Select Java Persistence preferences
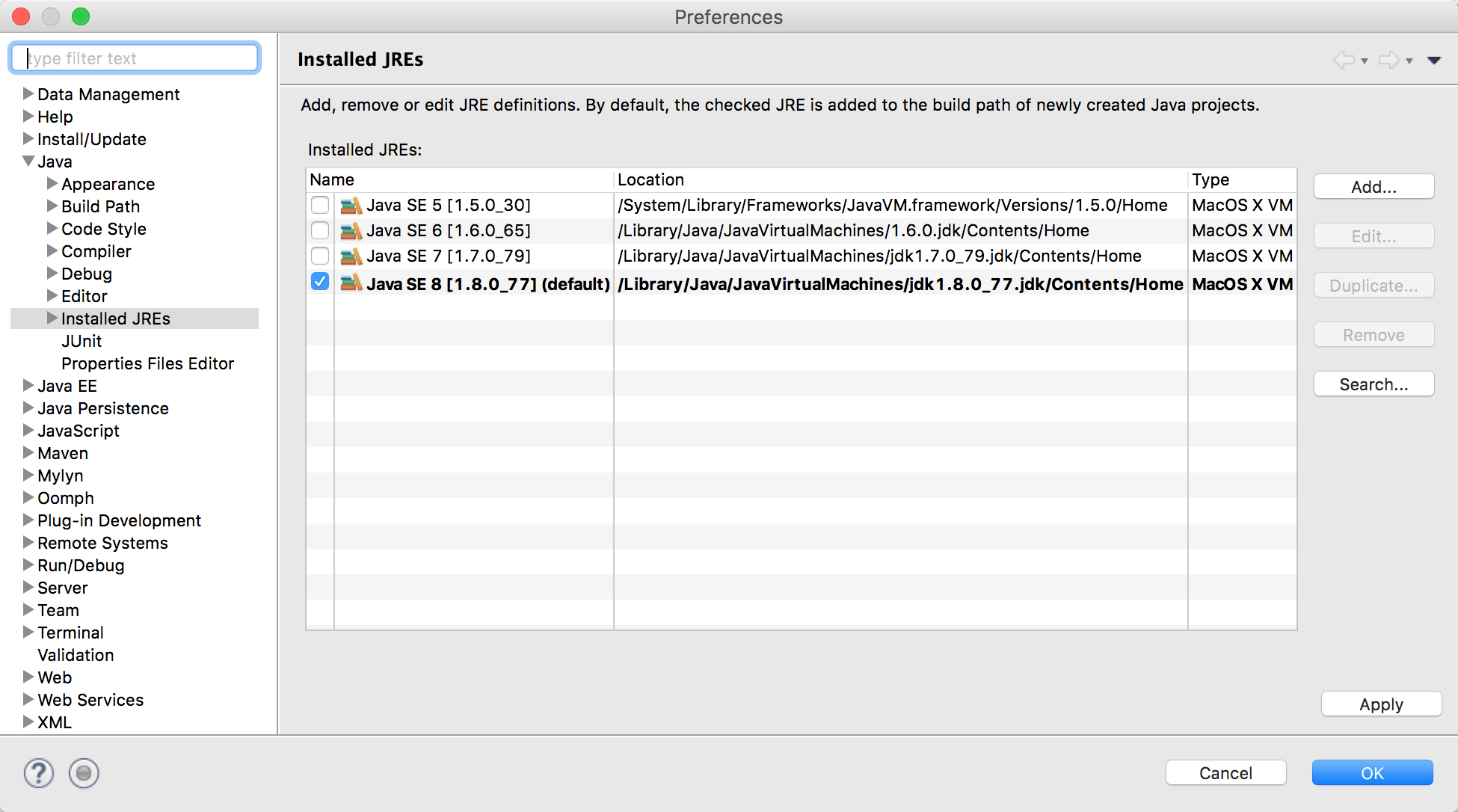The image size is (1458, 812). 103,408
